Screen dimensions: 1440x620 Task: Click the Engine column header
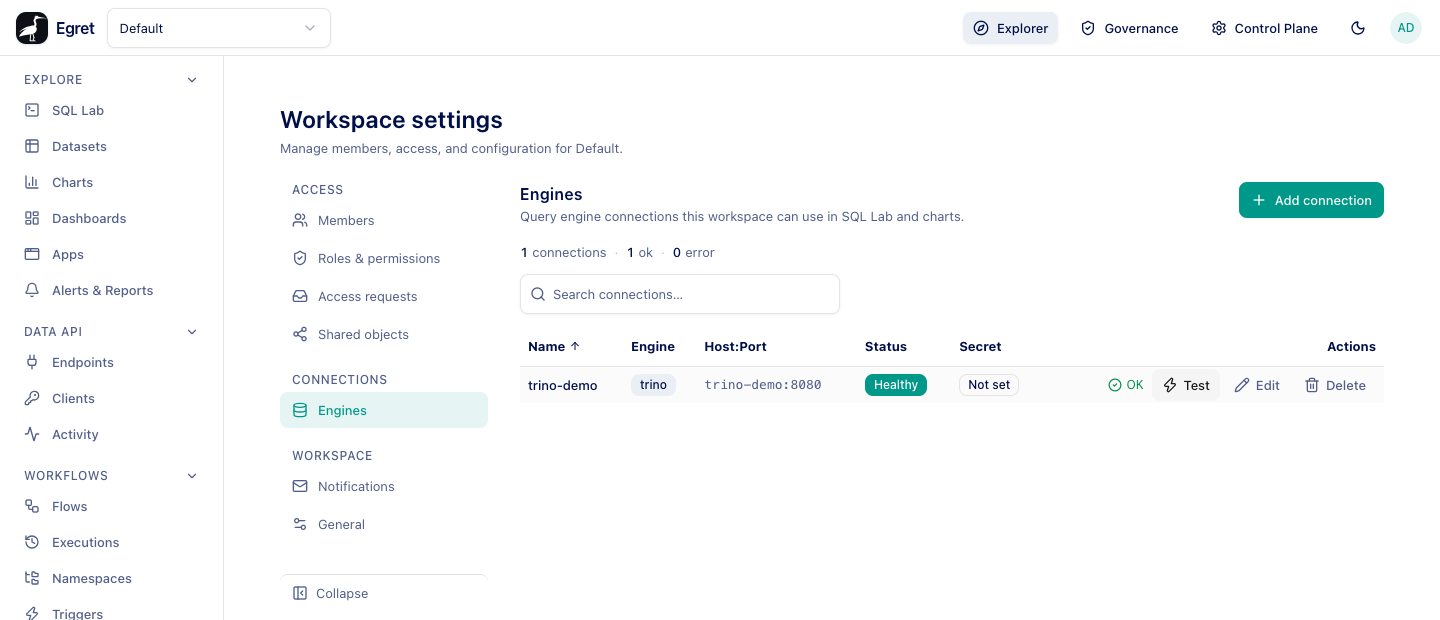653,346
